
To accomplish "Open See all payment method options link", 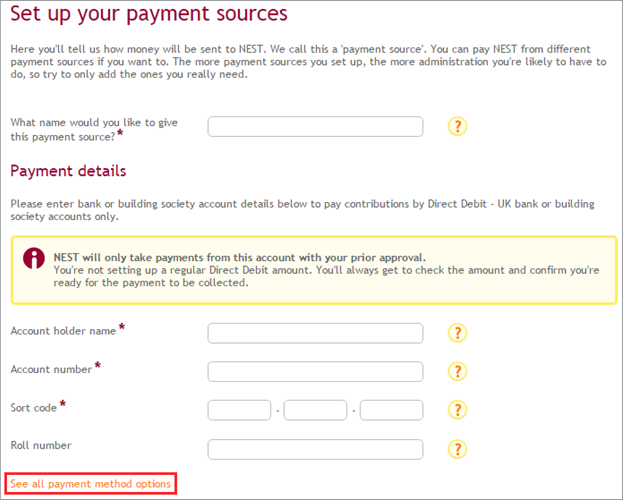I will point(91,484).
